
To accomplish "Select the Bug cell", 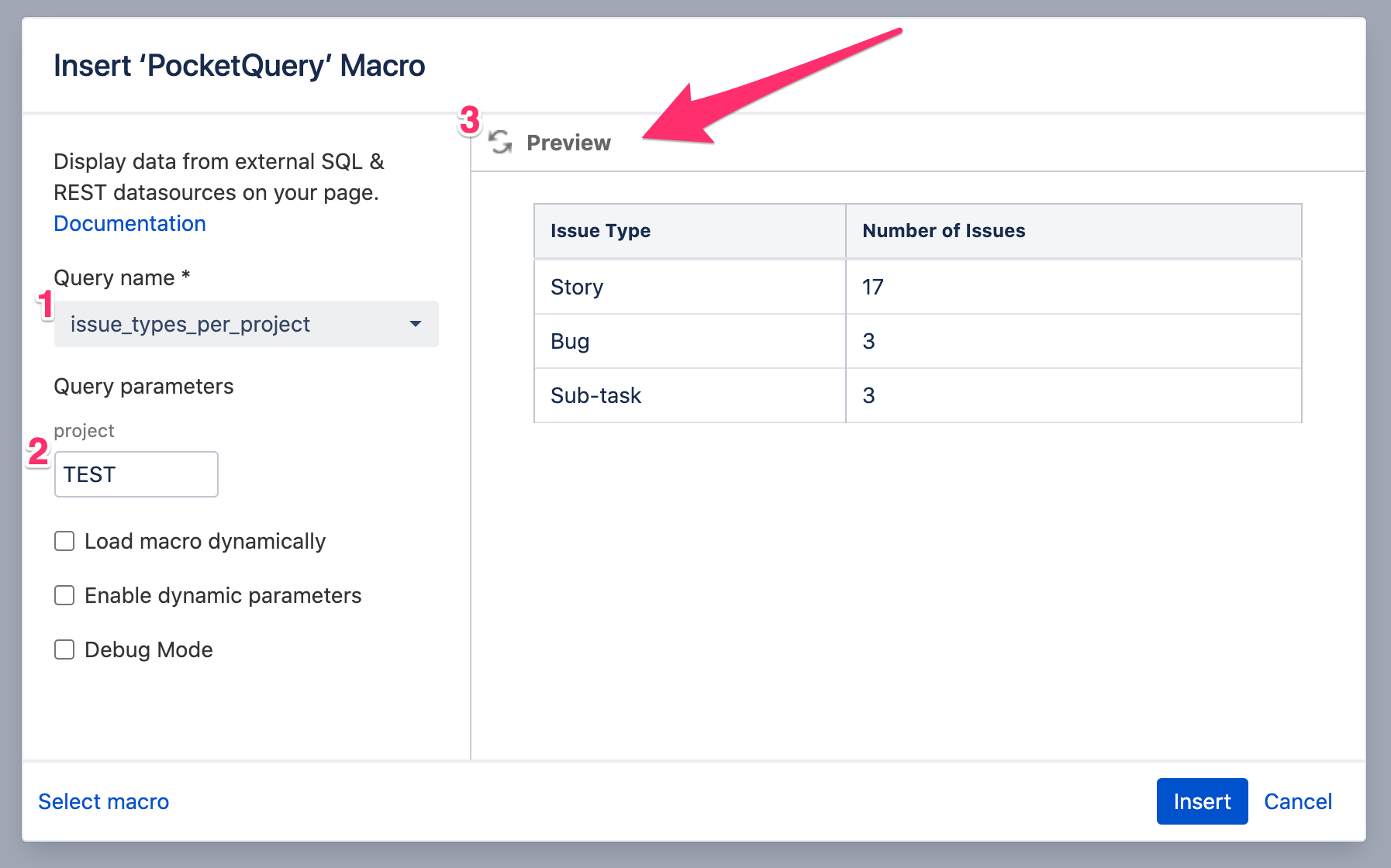I will 689,341.
